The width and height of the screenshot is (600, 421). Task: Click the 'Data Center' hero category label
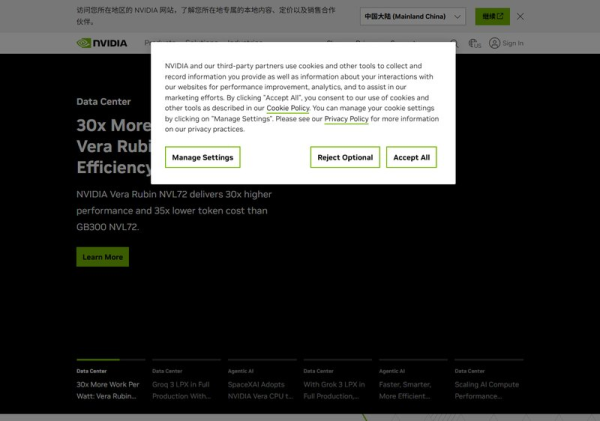coord(103,102)
